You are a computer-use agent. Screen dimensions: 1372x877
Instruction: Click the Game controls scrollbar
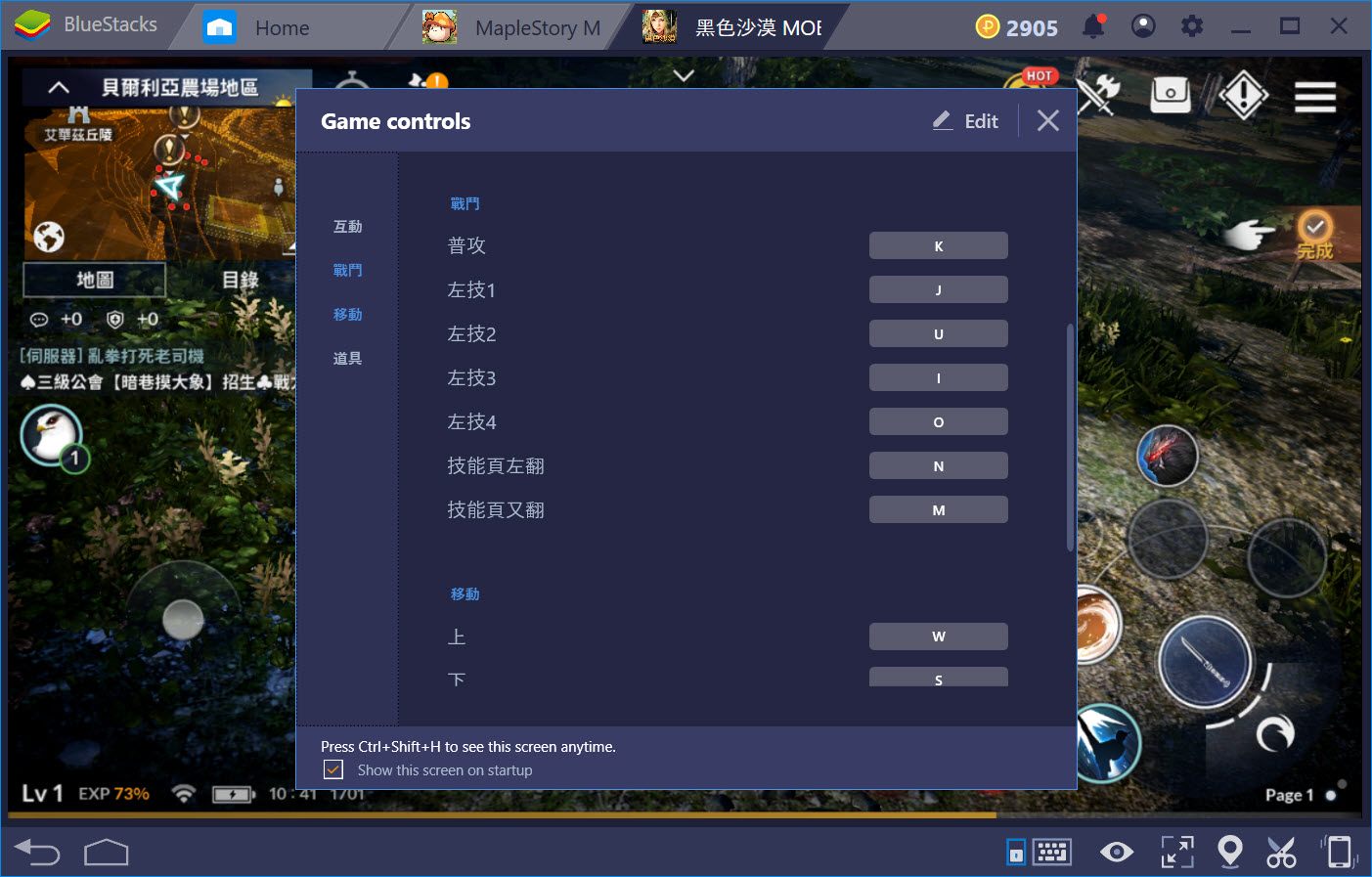coord(1070,438)
